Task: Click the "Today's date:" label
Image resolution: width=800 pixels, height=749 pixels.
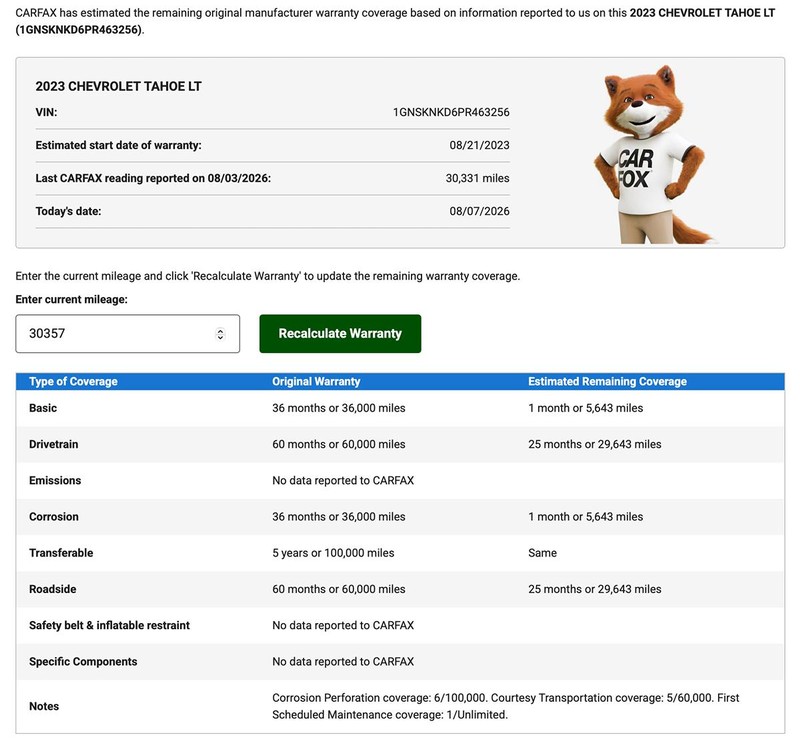Action: click(x=68, y=211)
